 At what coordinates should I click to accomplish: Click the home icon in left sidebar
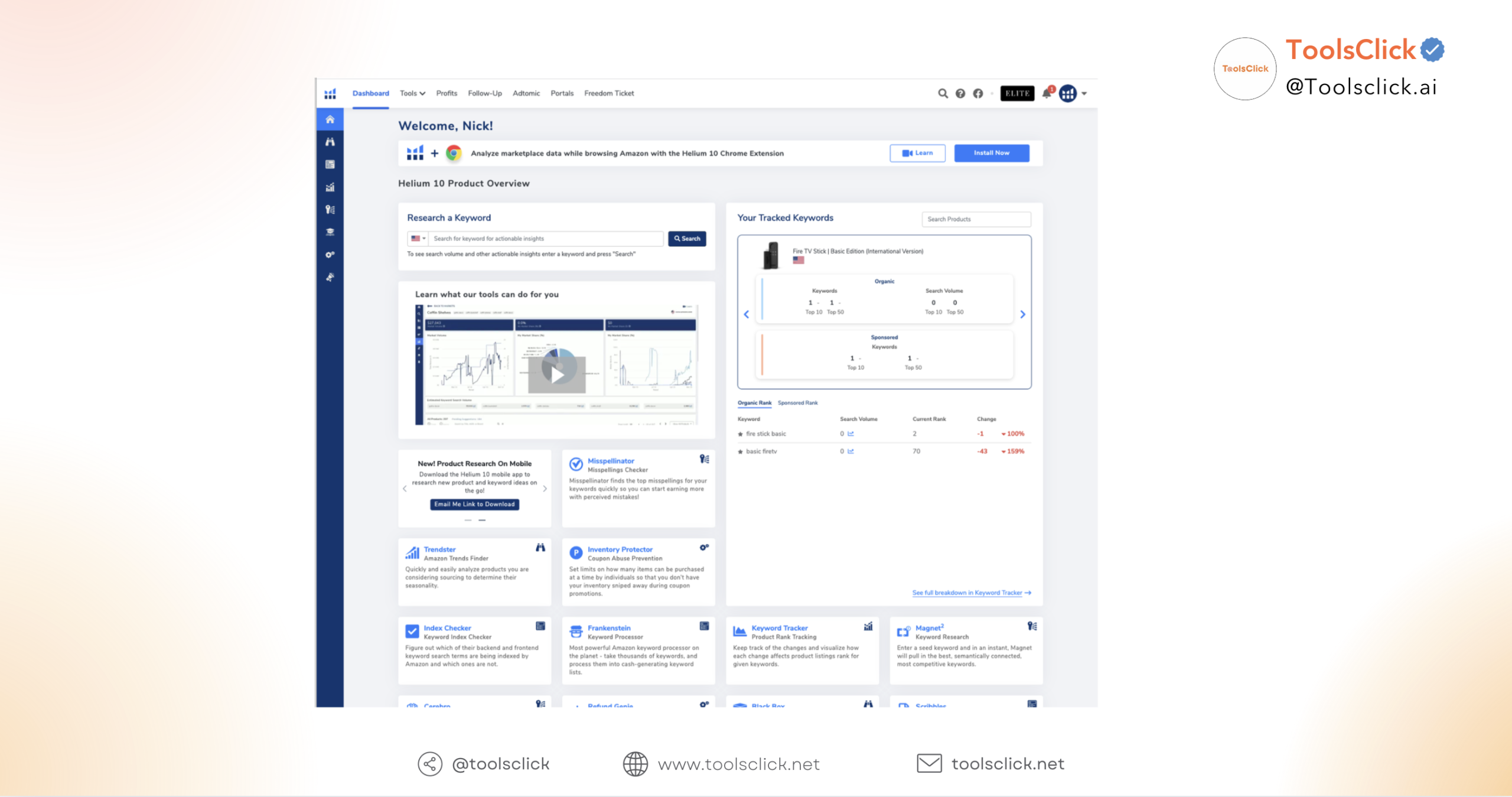click(x=330, y=119)
